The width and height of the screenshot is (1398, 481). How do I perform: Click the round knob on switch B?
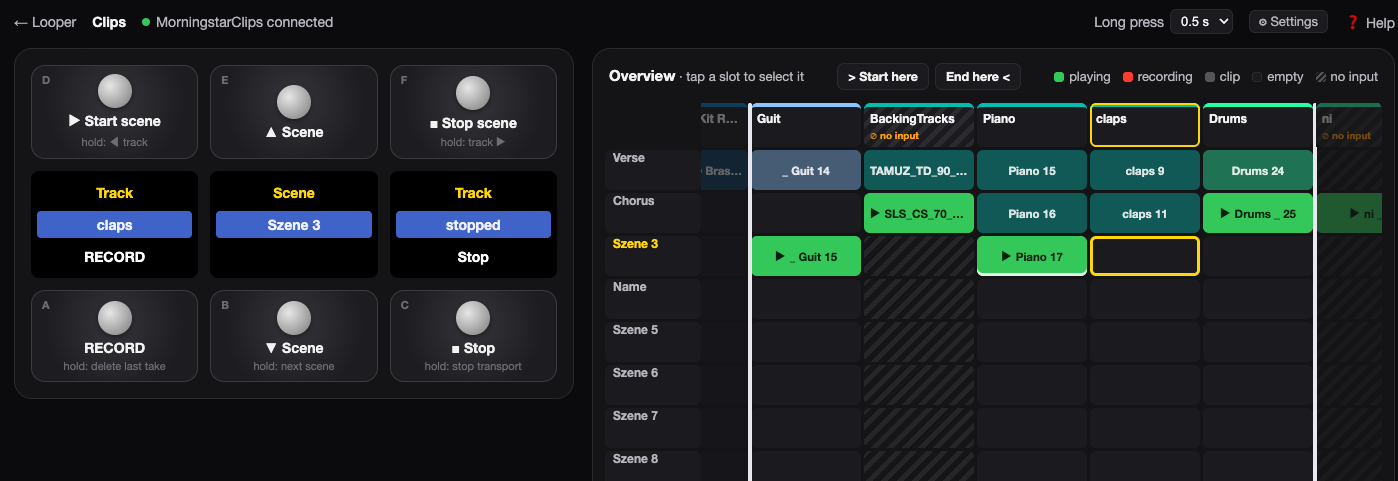coord(294,318)
